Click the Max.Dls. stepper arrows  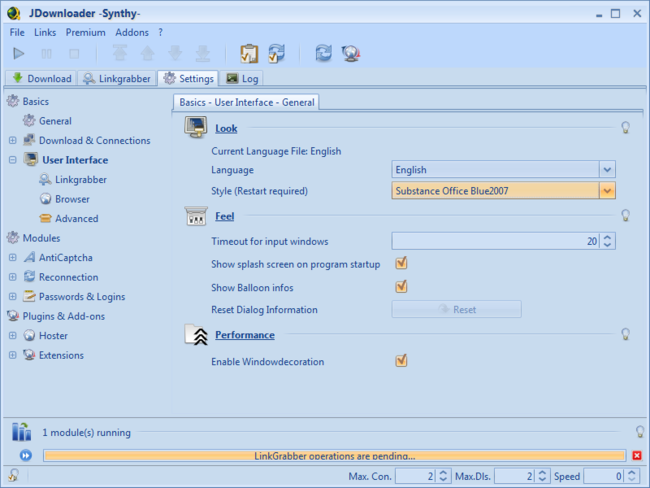(x=542, y=476)
